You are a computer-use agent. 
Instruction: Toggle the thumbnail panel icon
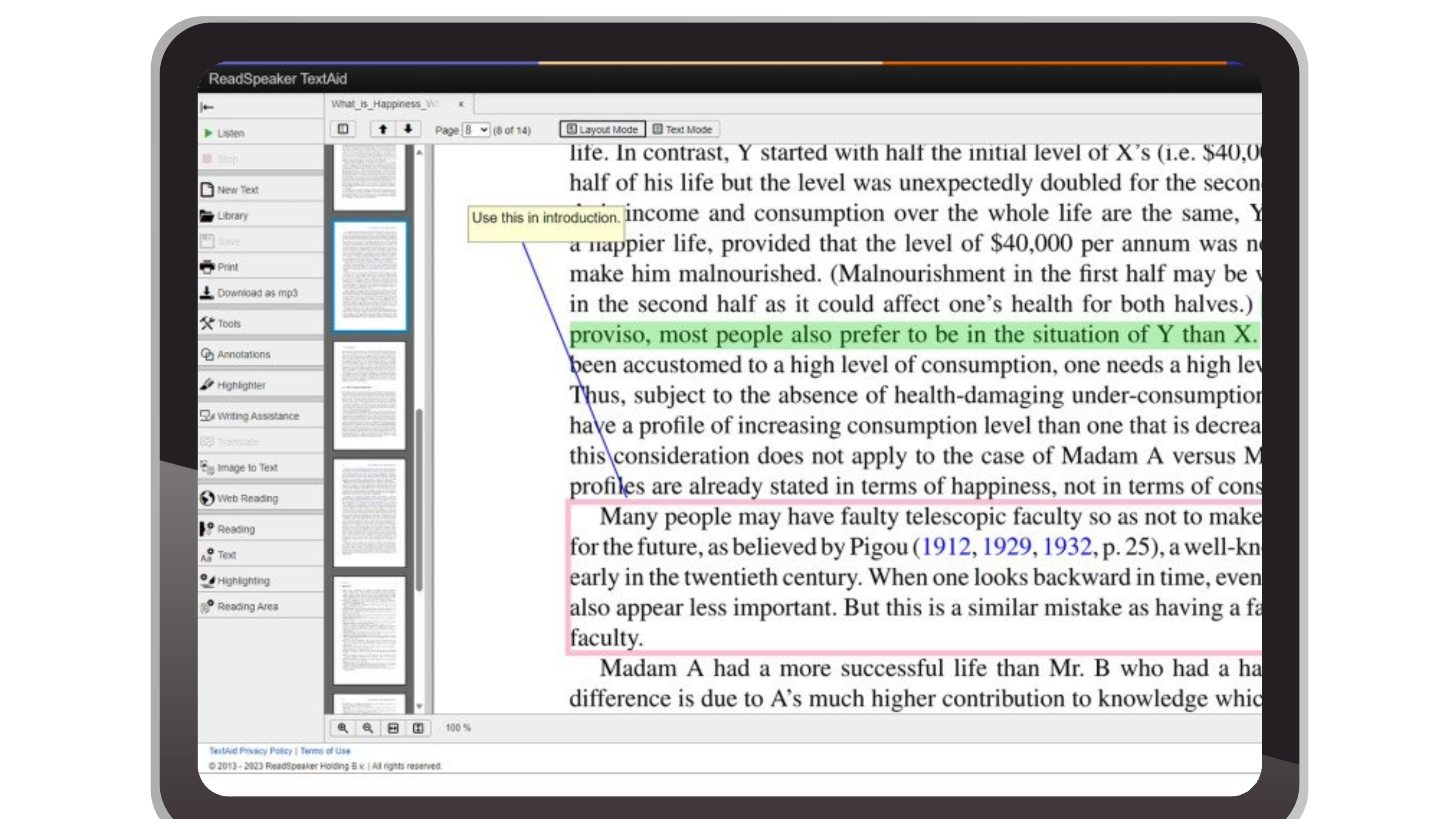(x=343, y=129)
